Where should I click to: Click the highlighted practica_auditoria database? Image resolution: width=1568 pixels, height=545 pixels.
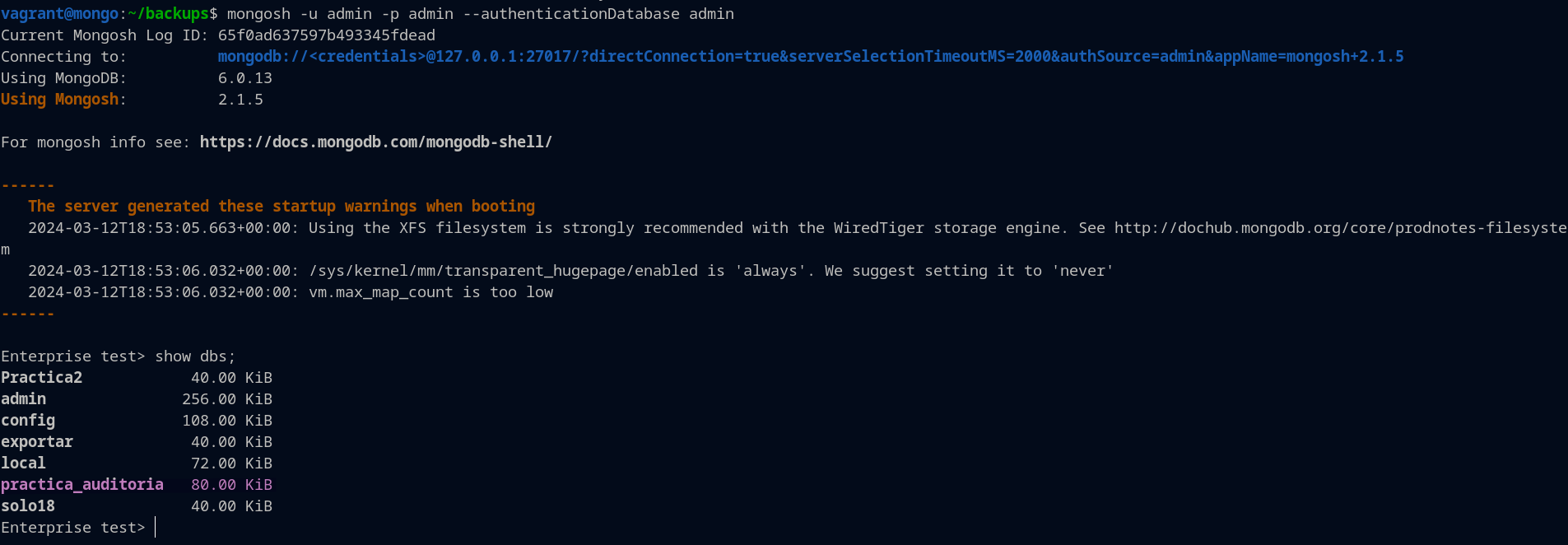[x=82, y=485]
